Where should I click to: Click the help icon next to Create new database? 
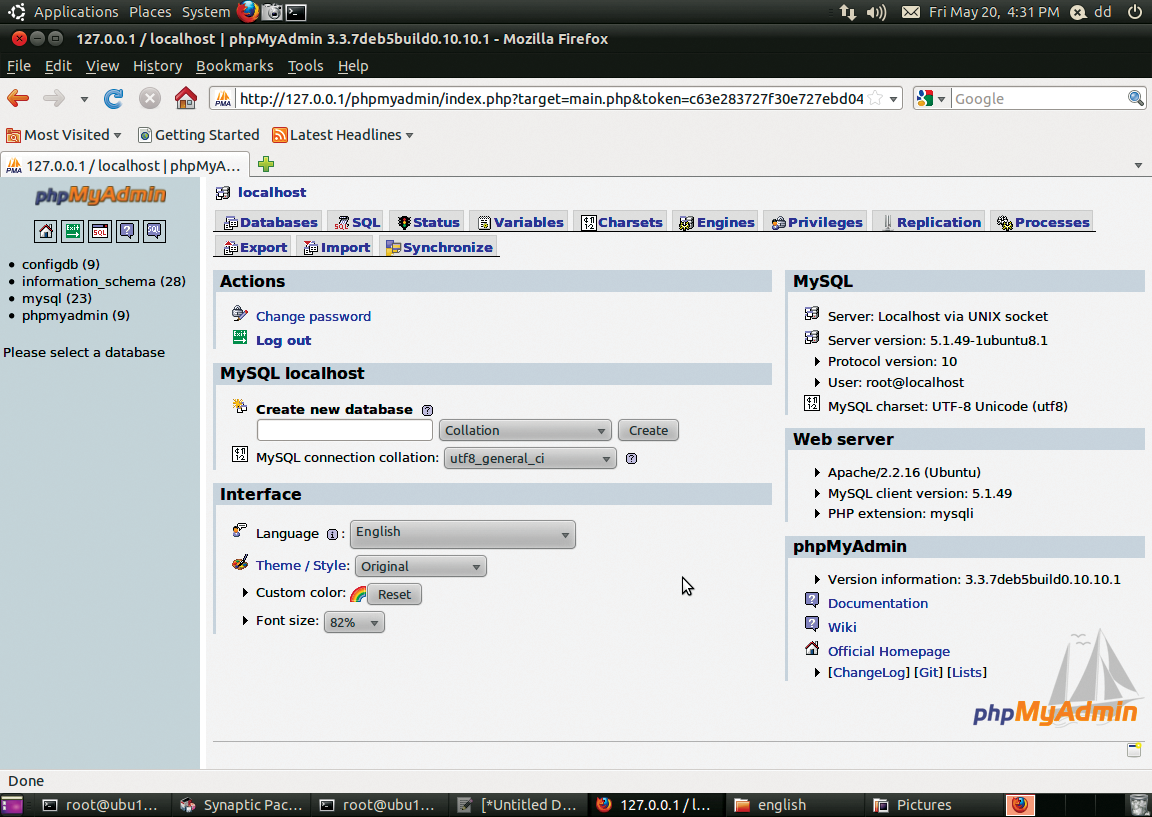pos(427,409)
